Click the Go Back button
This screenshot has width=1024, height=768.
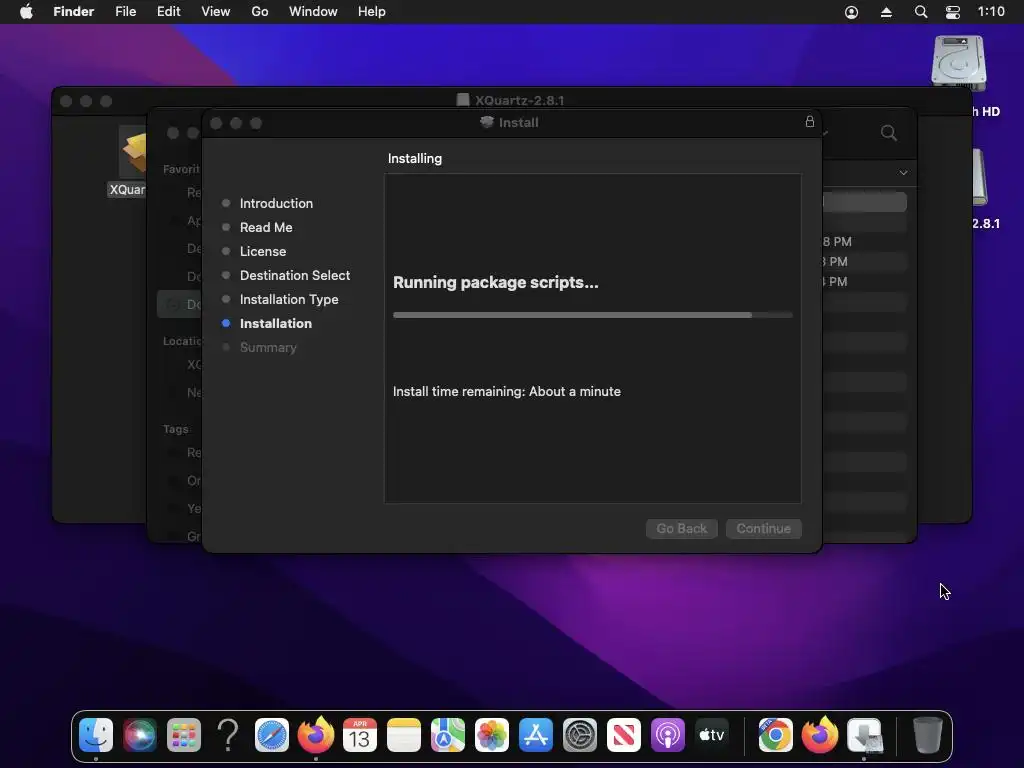click(682, 528)
